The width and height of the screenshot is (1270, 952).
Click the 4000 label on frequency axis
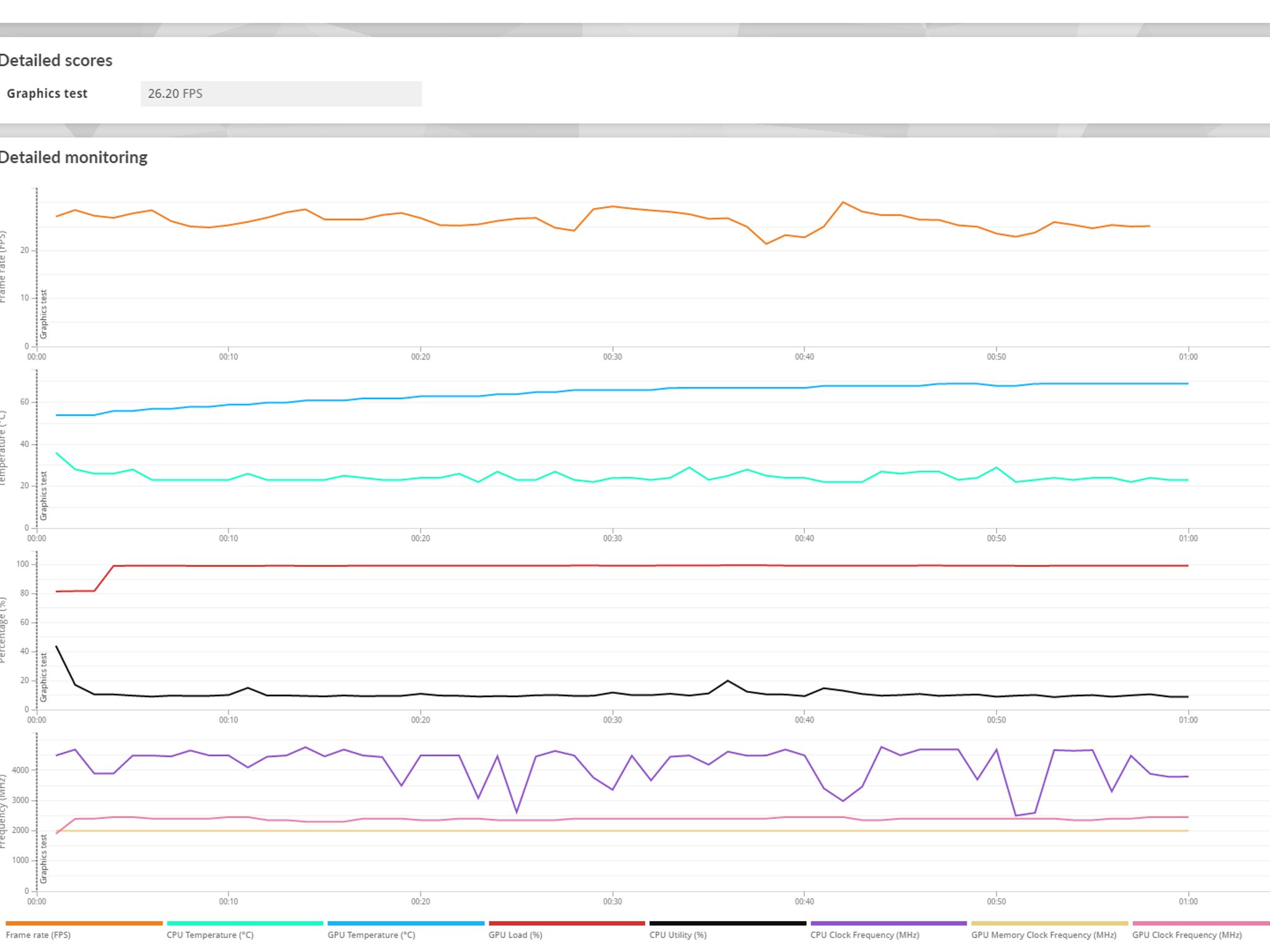click(x=20, y=770)
